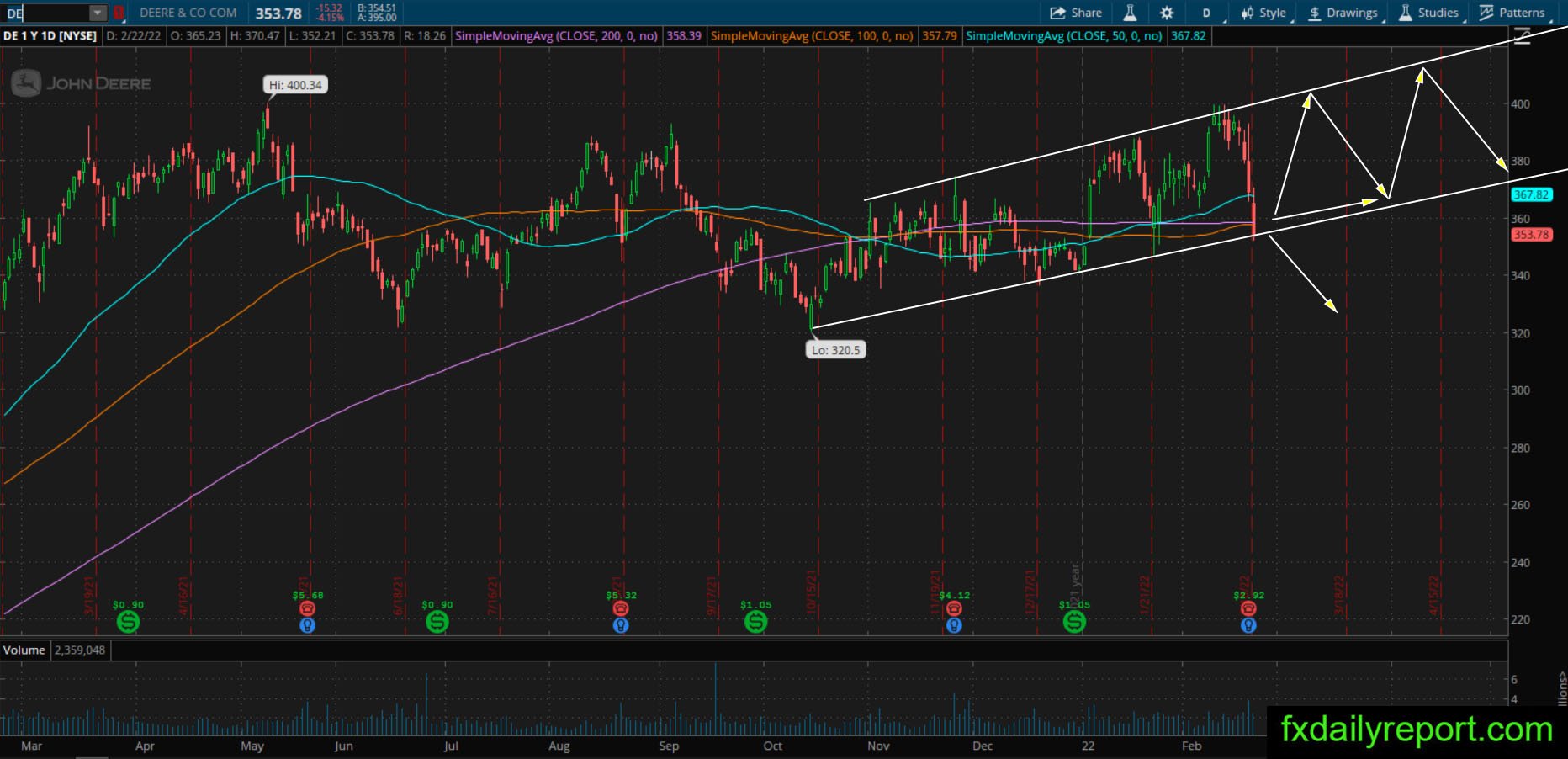This screenshot has width=1568, height=759.
Task: Click the SimpleMovingAvg 200 study label
Action: (557, 36)
